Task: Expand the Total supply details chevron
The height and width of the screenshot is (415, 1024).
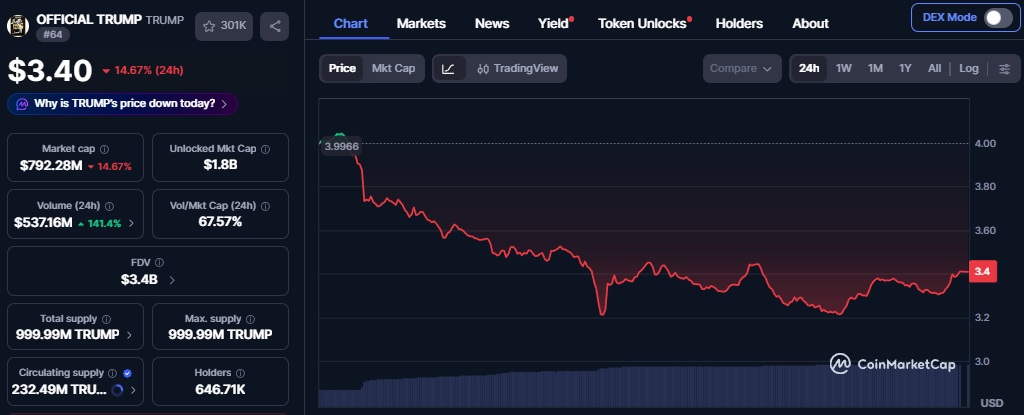Action: [131, 334]
